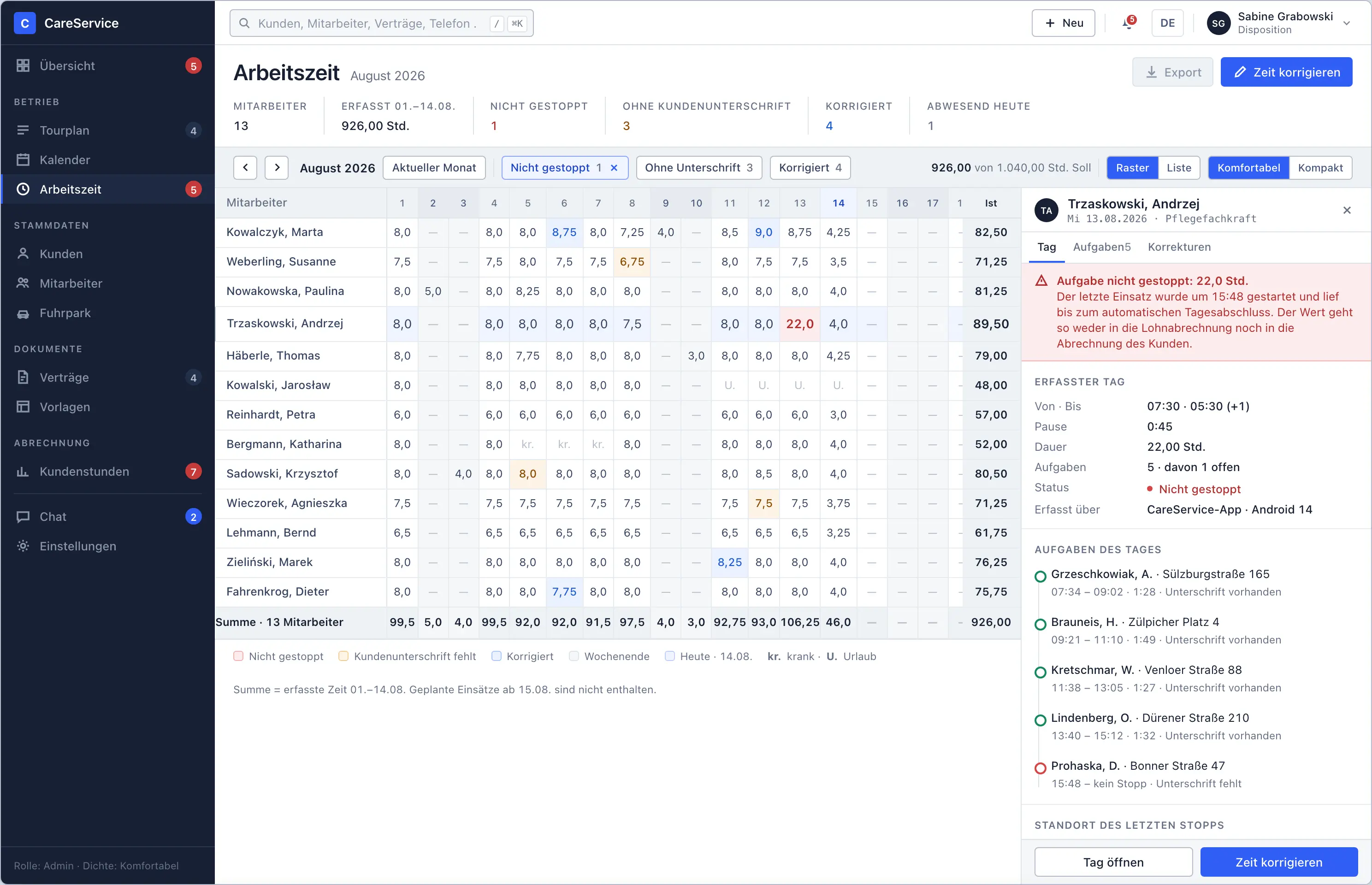This screenshot has height=885, width=1372.
Task: Click day 14 column header
Action: (838, 203)
